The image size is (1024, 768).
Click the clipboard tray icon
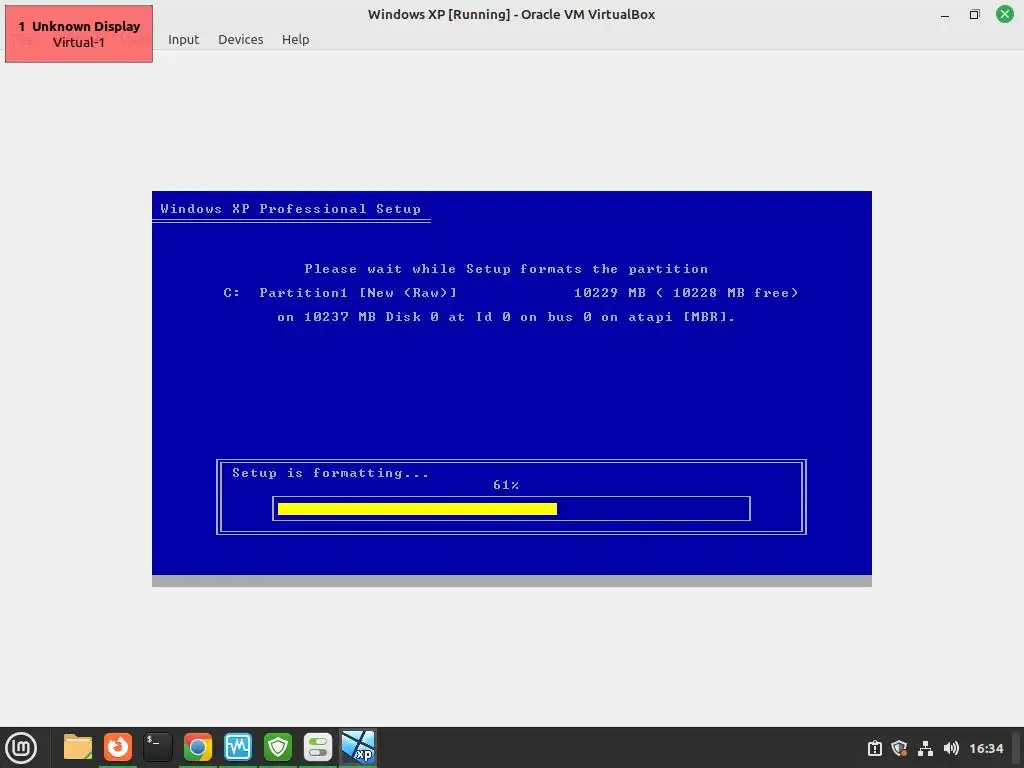pyautogui.click(x=874, y=748)
